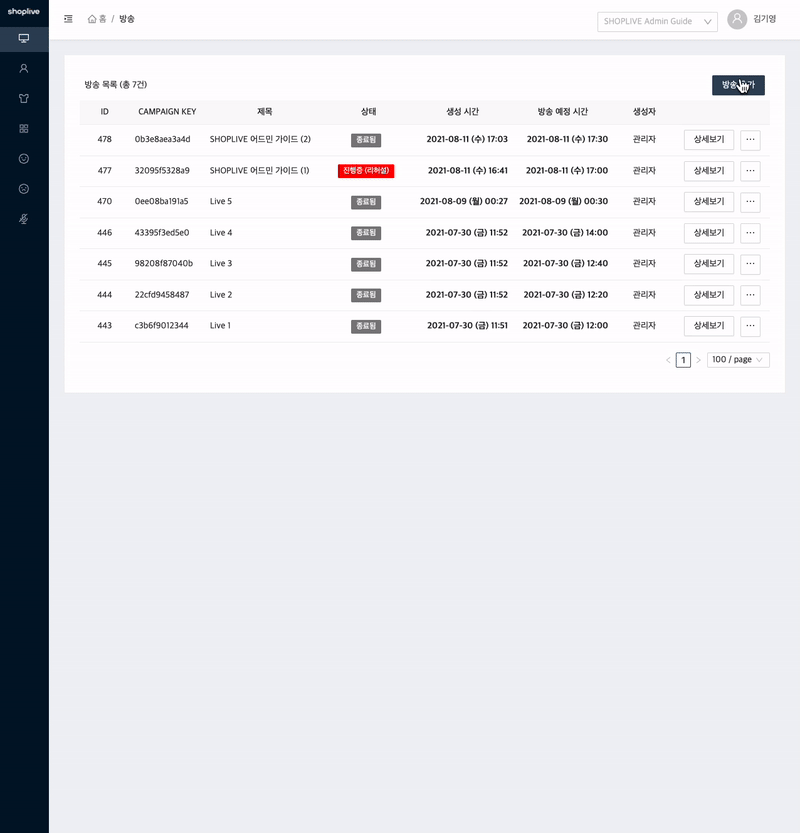Click the muted microphone icon in sidebar
The width and height of the screenshot is (800, 833).
[x=24, y=219]
